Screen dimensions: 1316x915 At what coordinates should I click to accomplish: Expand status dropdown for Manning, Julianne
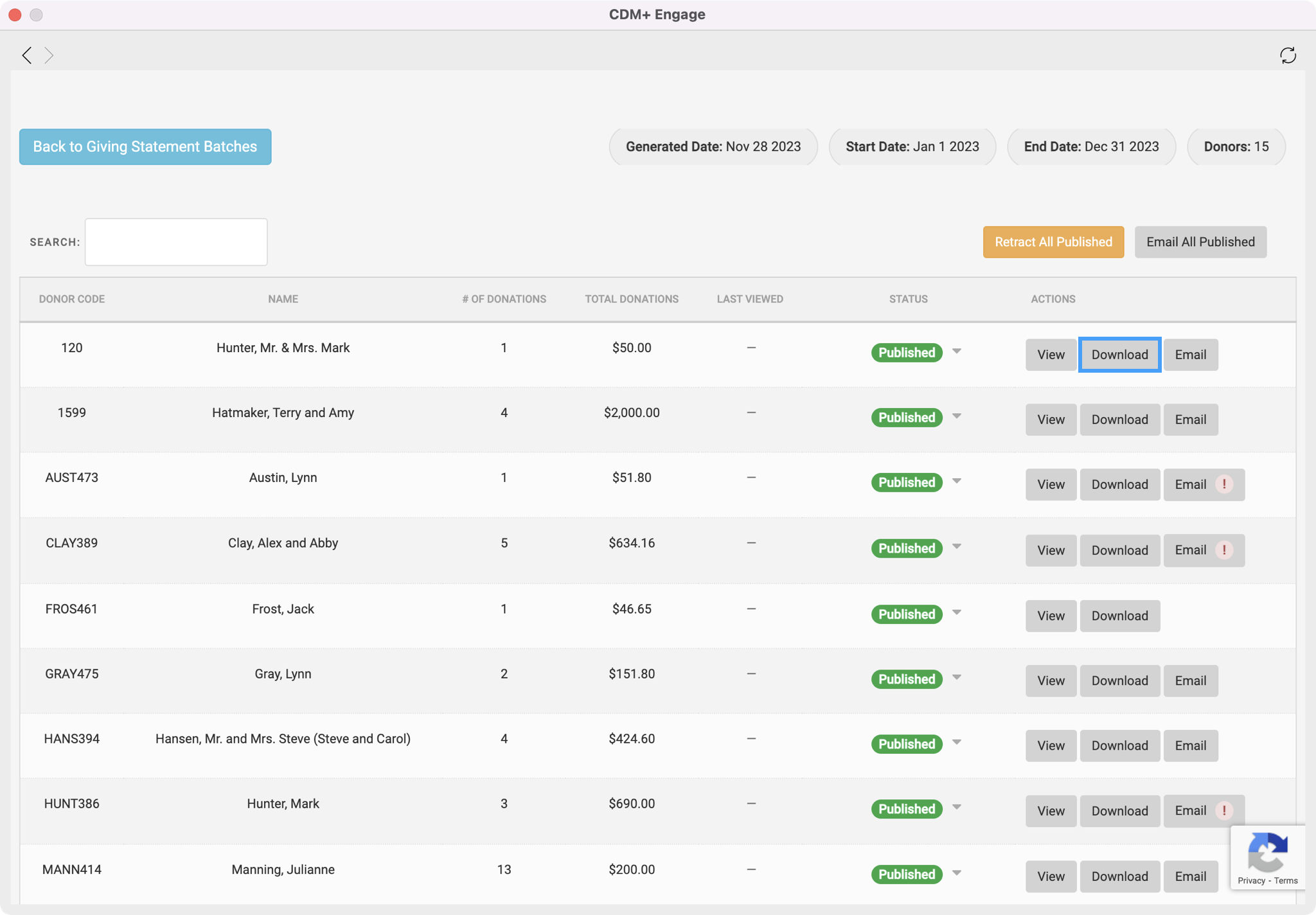coord(957,873)
